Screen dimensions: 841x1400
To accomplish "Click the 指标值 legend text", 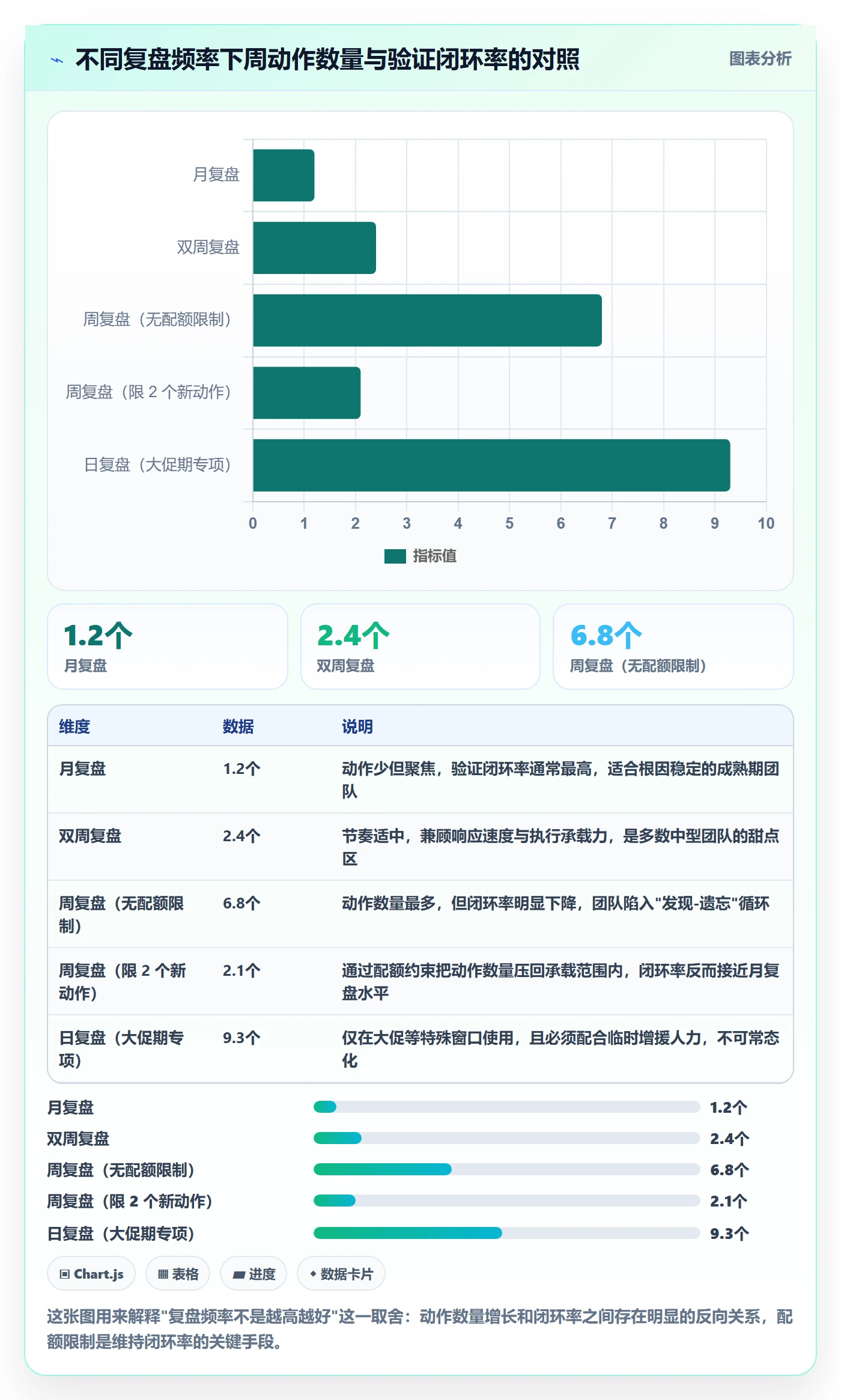I will (434, 556).
